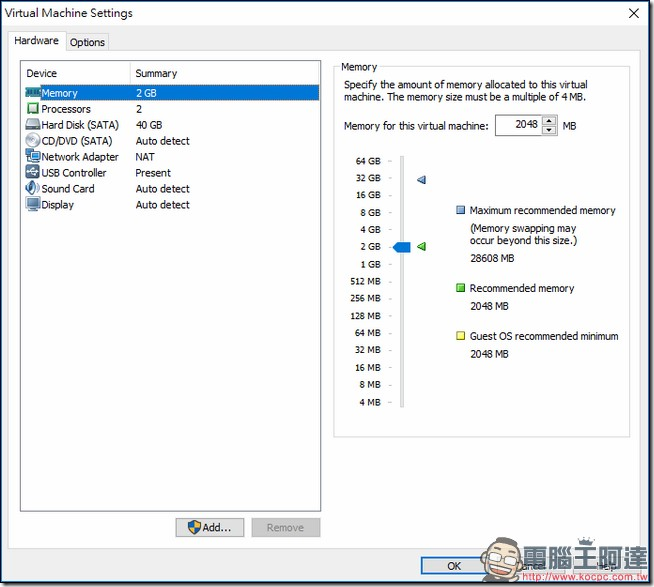Screen dimensions: 654x587
Task: Select the Memory device icon
Action: pos(33,93)
